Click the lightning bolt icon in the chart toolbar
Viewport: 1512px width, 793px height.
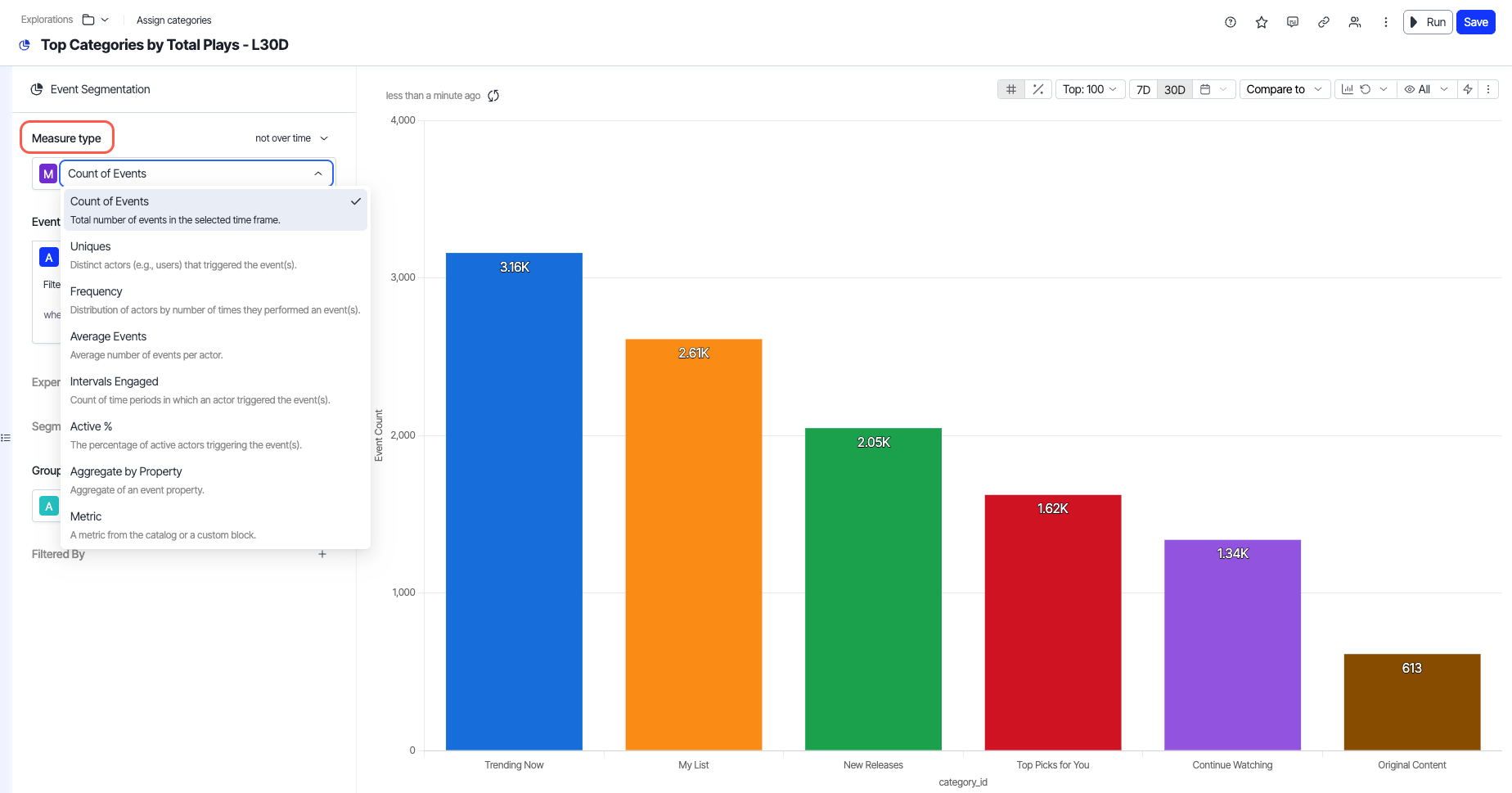(1467, 89)
